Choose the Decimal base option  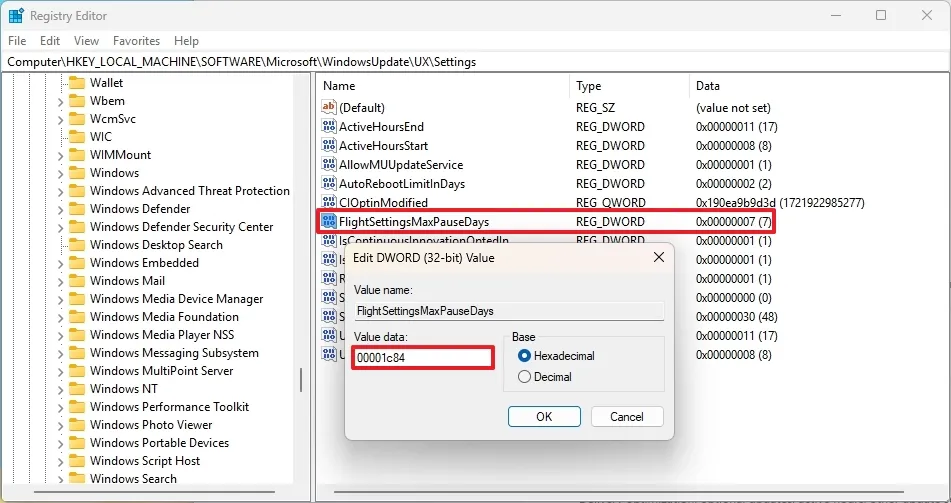click(x=525, y=377)
